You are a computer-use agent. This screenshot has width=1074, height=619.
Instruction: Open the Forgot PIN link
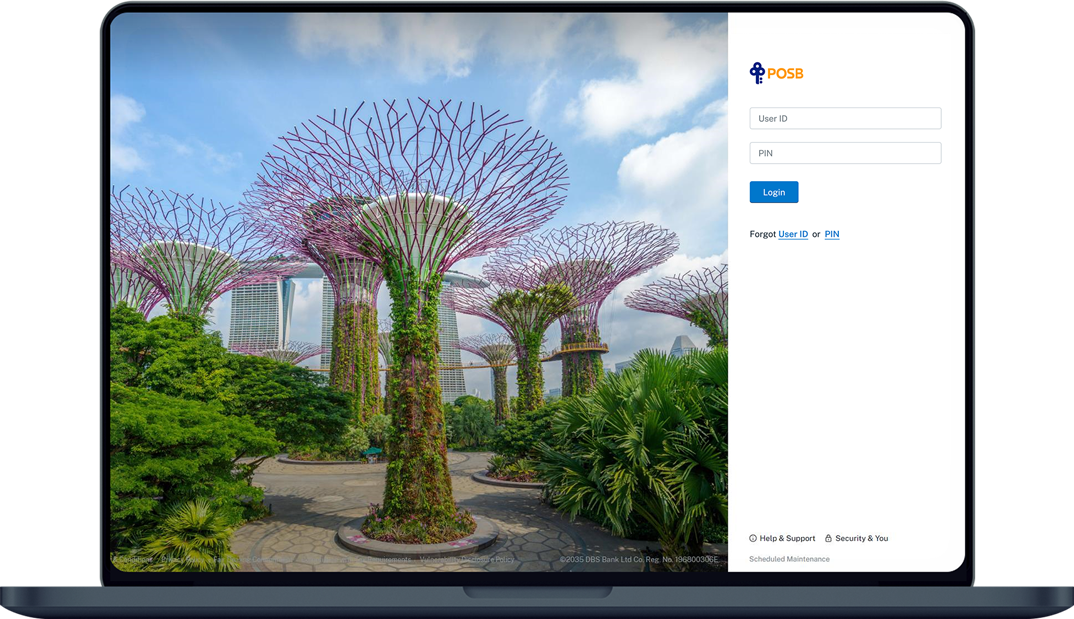coord(832,234)
